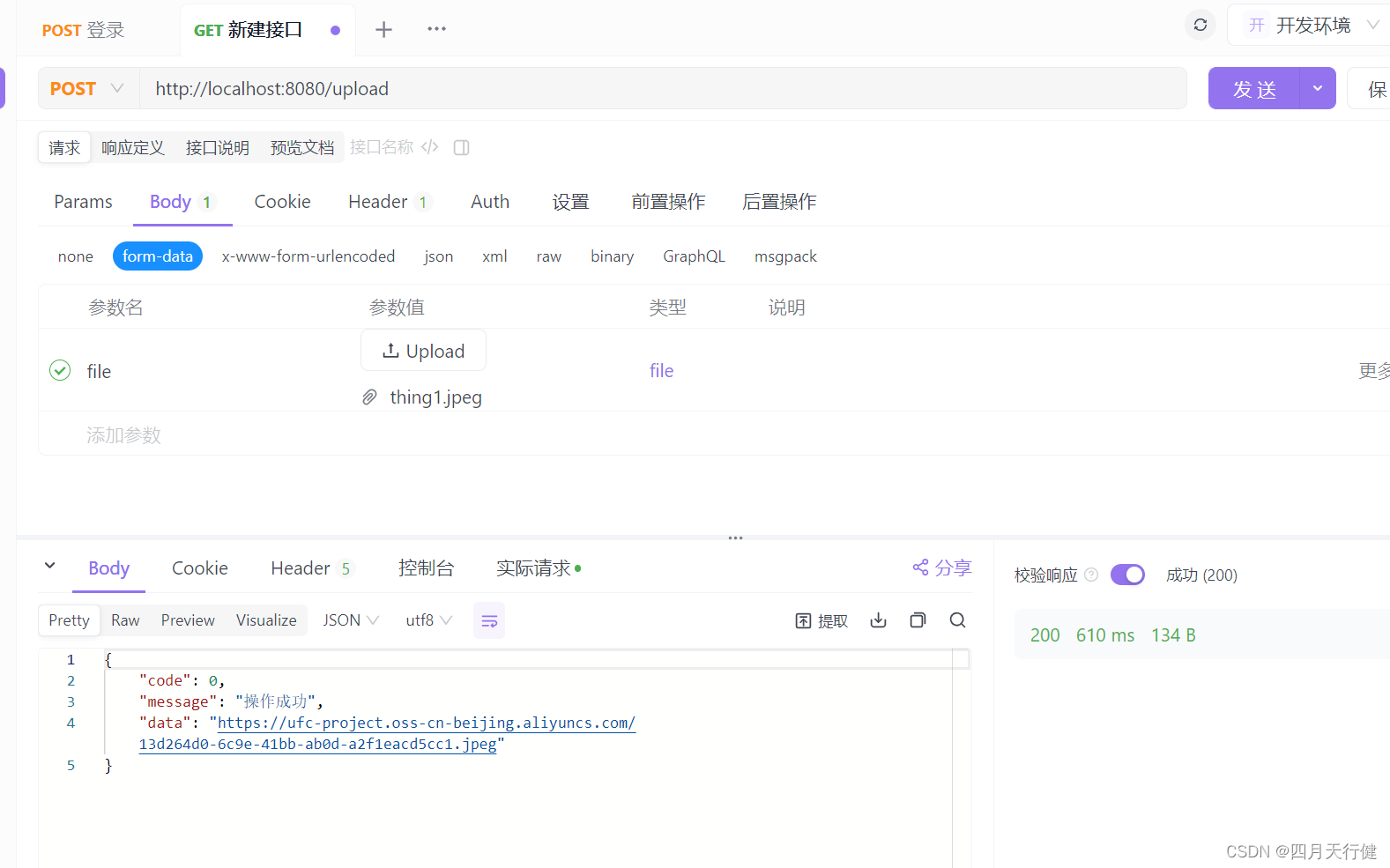Select the x-www-form-urlencoded body type
1390x868 pixels.
(x=308, y=256)
